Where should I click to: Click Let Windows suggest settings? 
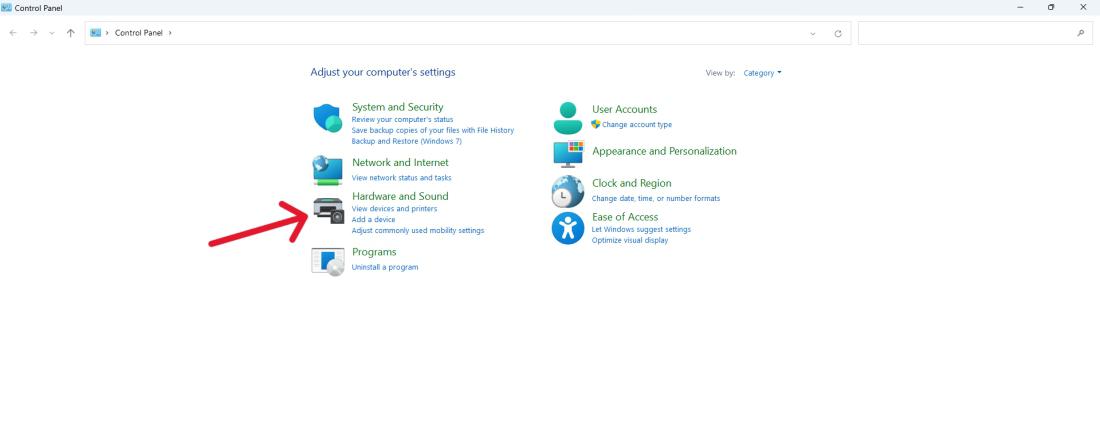tap(641, 229)
